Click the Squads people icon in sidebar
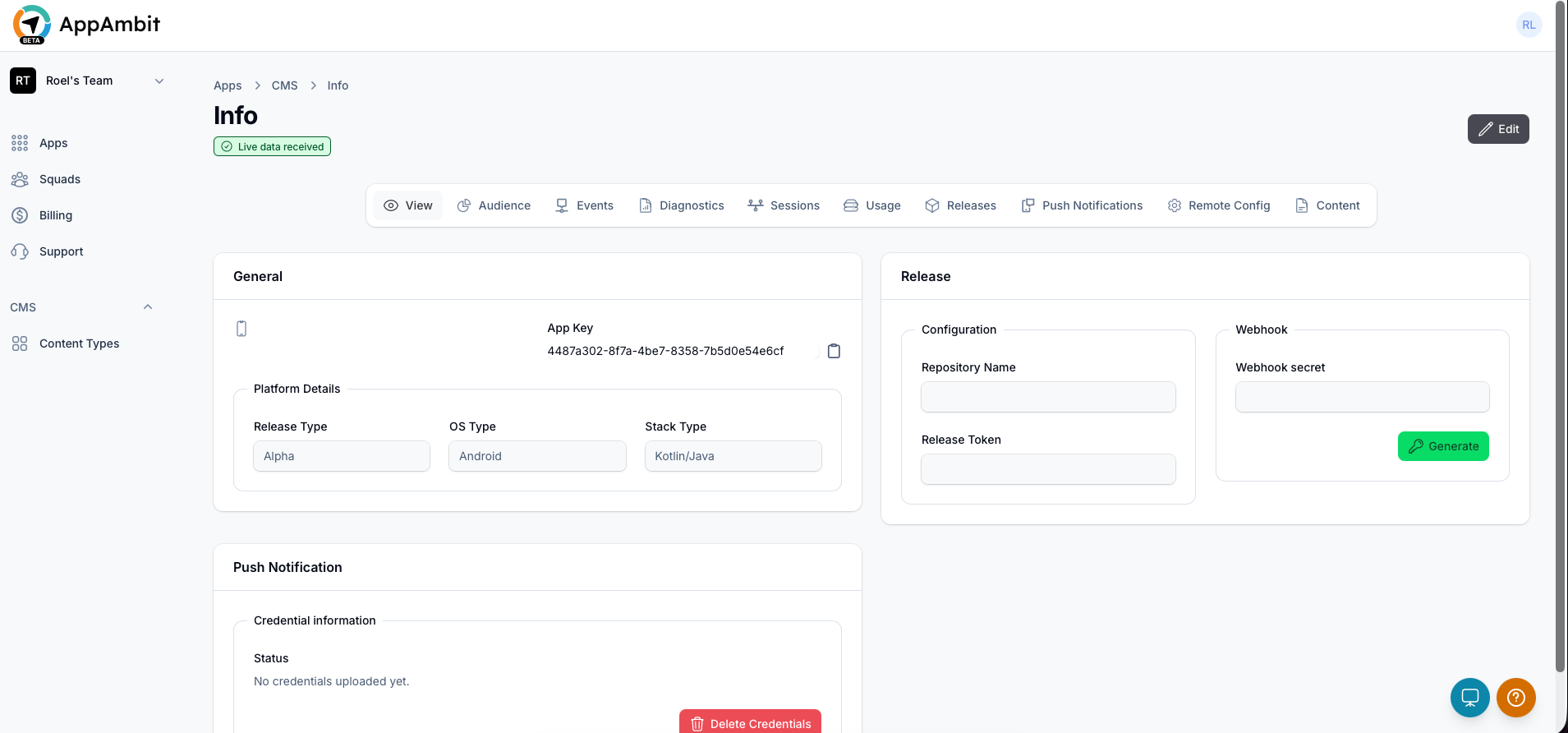Image resolution: width=1568 pixels, height=733 pixels. pos(20,179)
